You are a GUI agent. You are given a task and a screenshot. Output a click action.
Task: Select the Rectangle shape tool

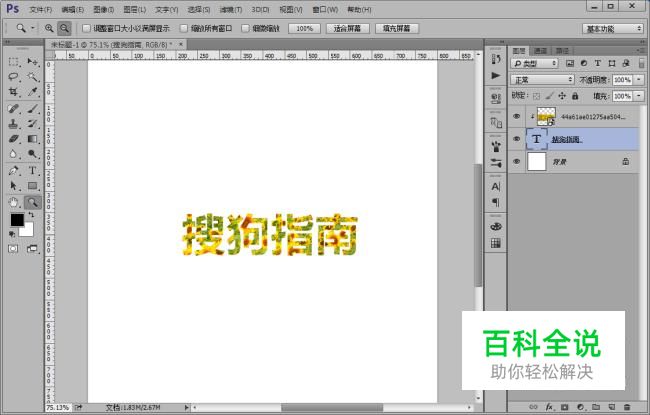click(32, 186)
